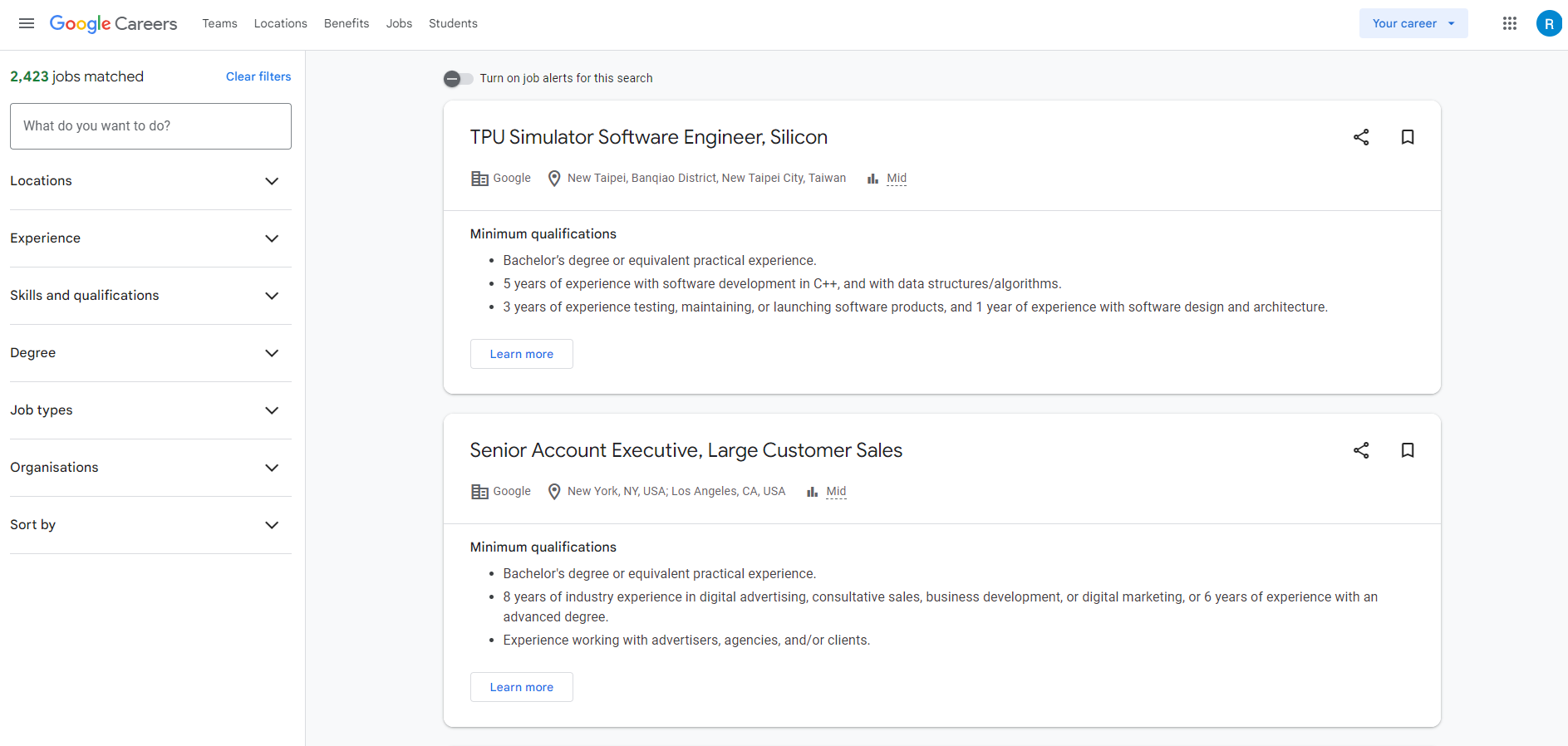Click New Taipei, Banqiao District location text
The image size is (1568, 746).
pyautogui.click(x=706, y=179)
